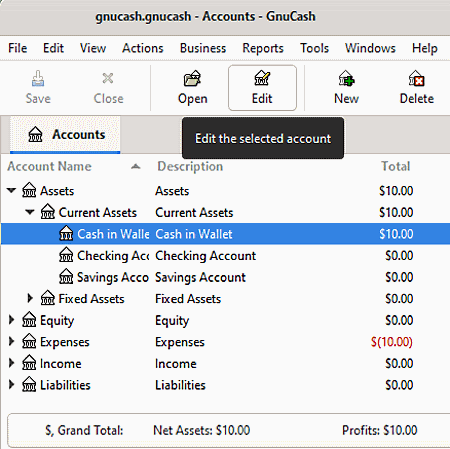450x449 pixels.
Task: Sort by the Account Name column arrow
Action: point(135,166)
